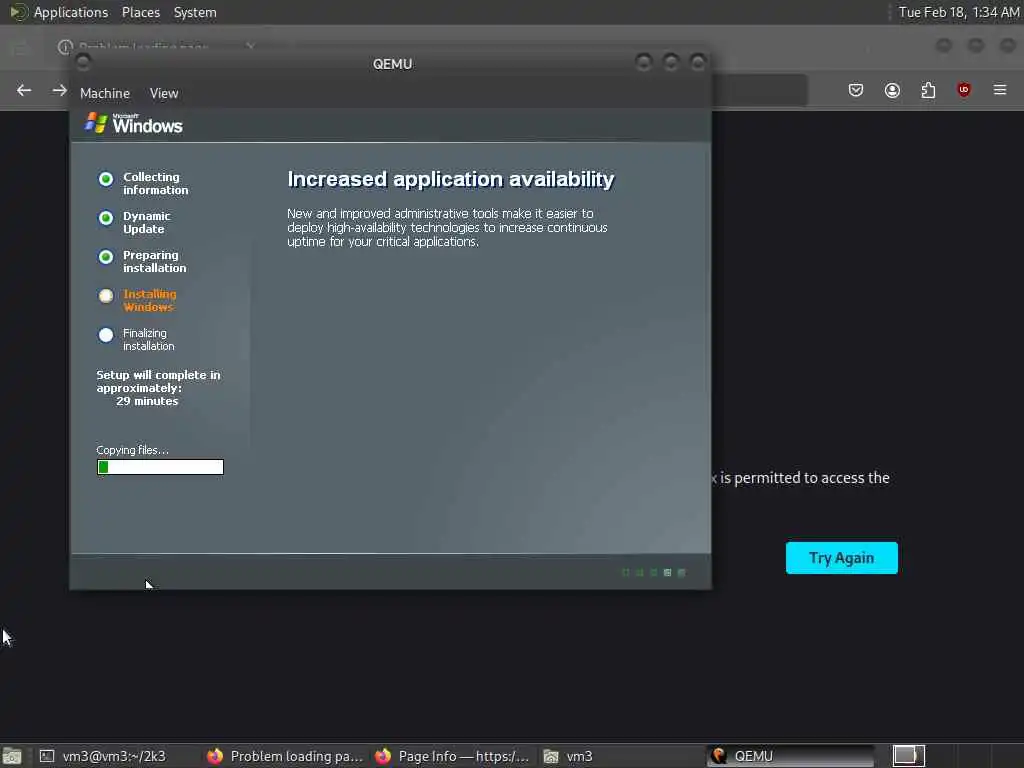Screen dimensions: 1024x768
Task: Open the View menu in QEMU
Action: (x=163, y=93)
